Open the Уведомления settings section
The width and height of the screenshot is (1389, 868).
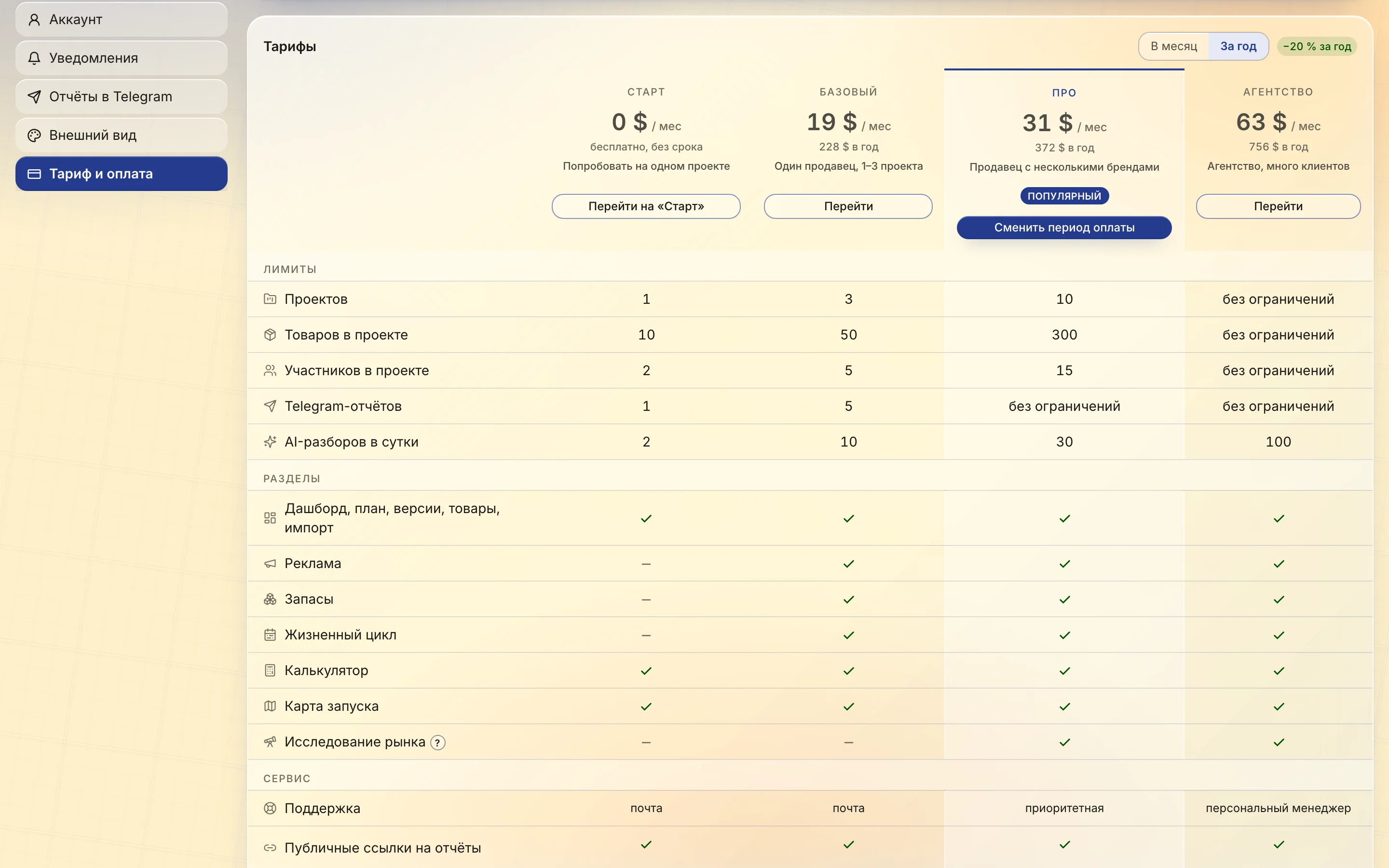[121, 58]
